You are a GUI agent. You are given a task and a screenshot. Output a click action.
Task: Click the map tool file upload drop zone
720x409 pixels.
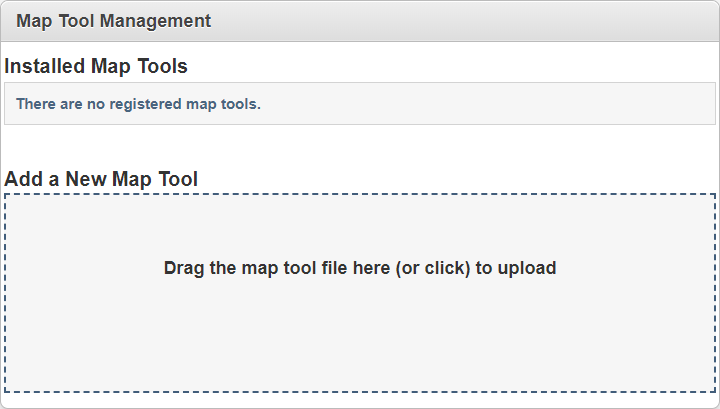click(x=360, y=293)
